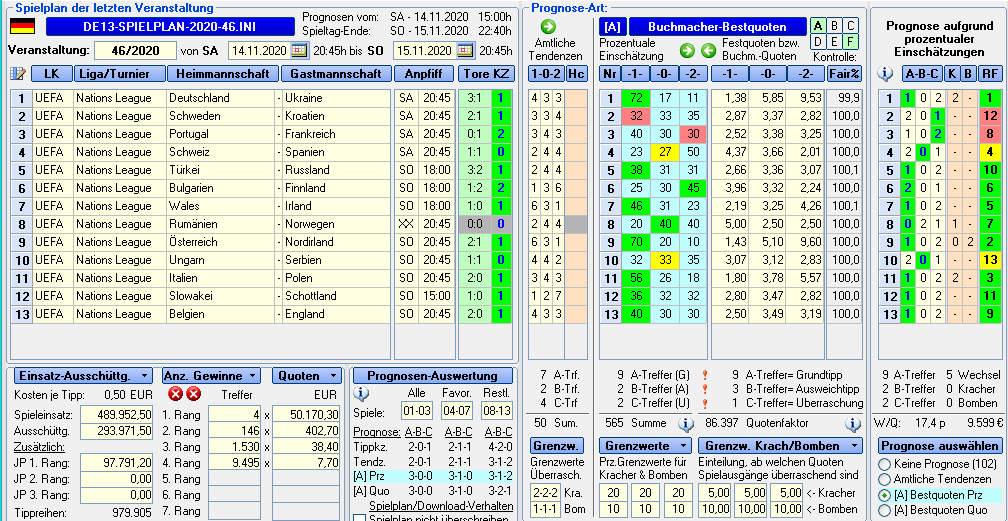Click info icon next to 565 Summe
The height and width of the screenshot is (521, 1008).
pyautogui.click(x=686, y=424)
